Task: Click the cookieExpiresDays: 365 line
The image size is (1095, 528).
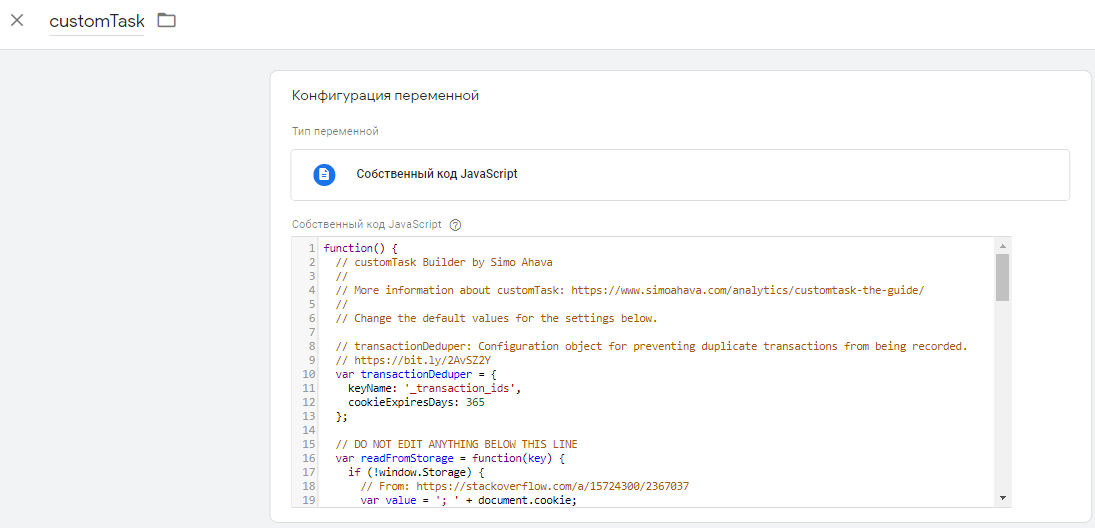Action: coord(416,402)
